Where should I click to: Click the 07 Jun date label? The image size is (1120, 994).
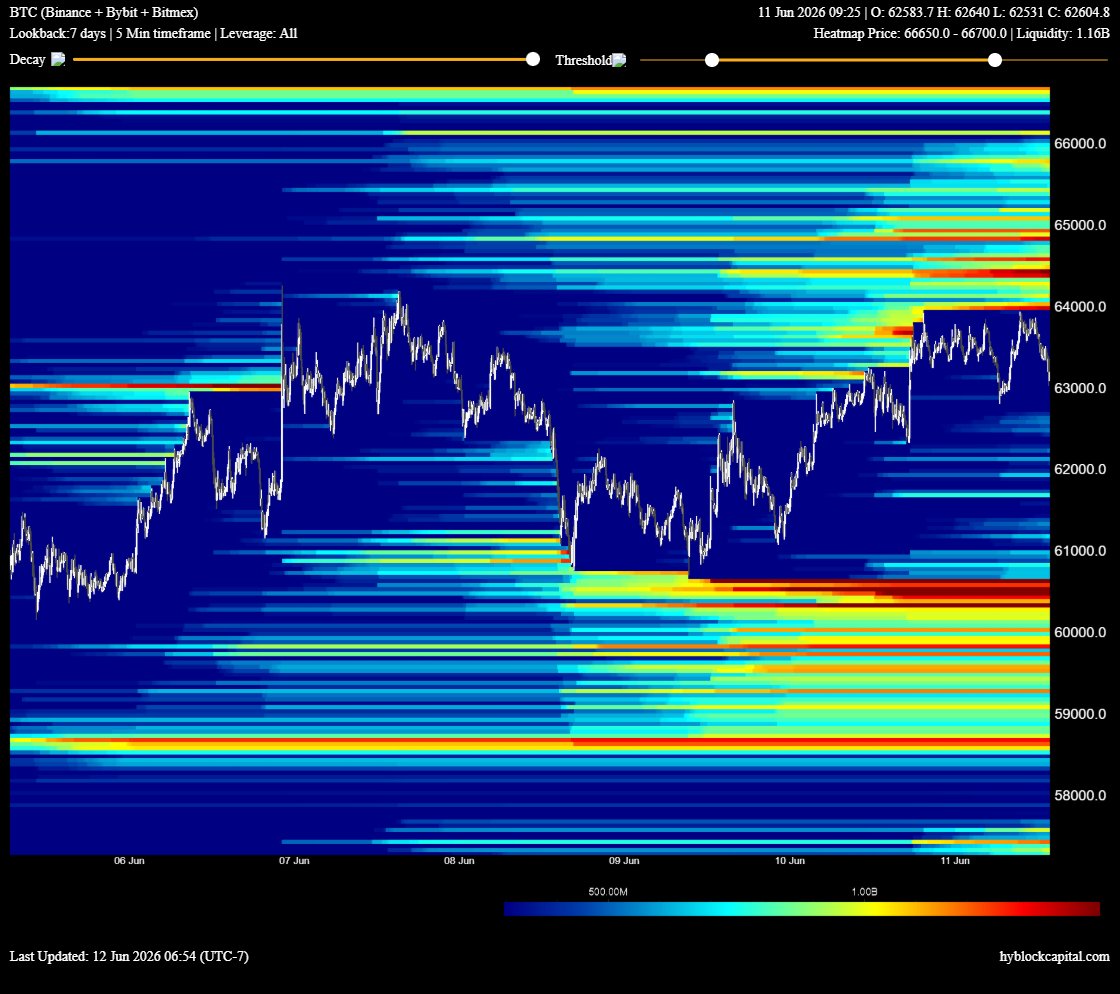(x=294, y=860)
